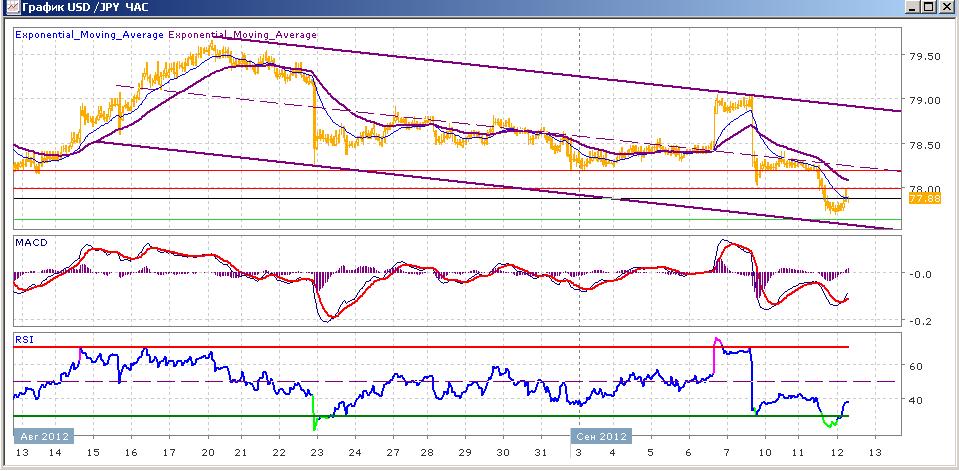Click the current price tag 77.88
Image resolution: width=959 pixels, height=471 pixels.
click(x=924, y=199)
